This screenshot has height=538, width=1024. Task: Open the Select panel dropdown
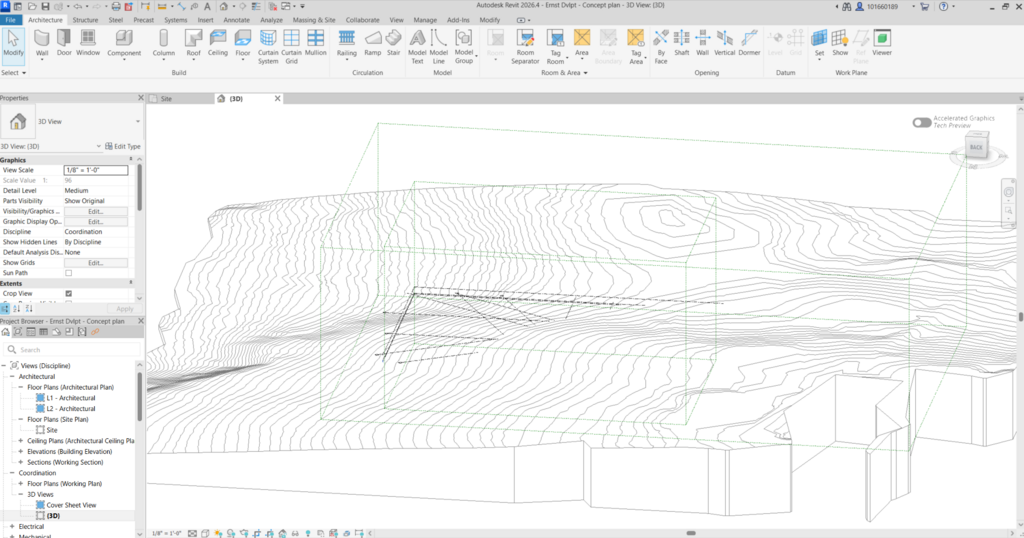14,73
